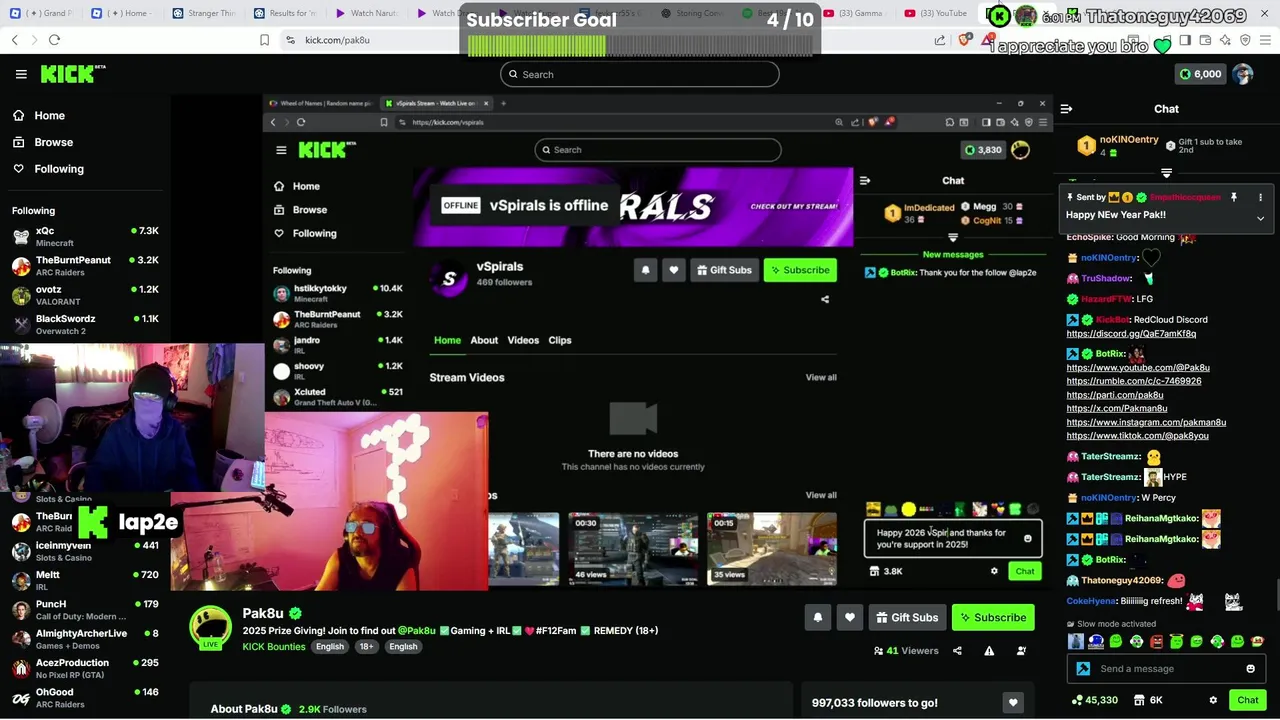Go back in the outer browser
The width and height of the screenshot is (1280, 720).
pyautogui.click(x=15, y=40)
